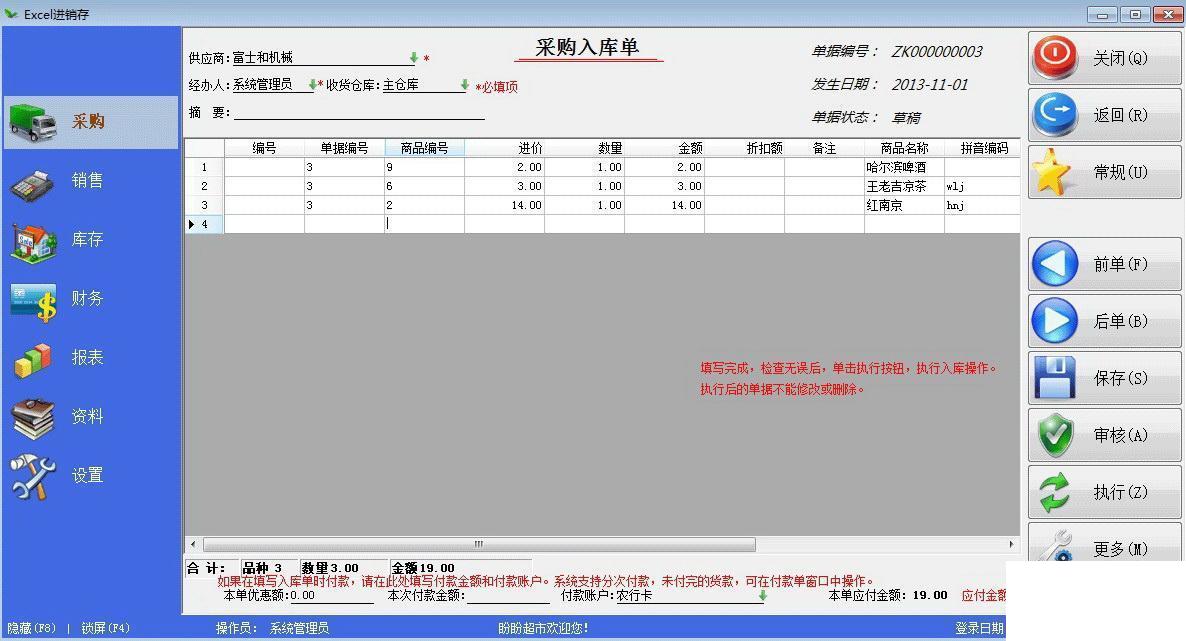Click the 保存(S) button label

pyautogui.click(x=1121, y=378)
